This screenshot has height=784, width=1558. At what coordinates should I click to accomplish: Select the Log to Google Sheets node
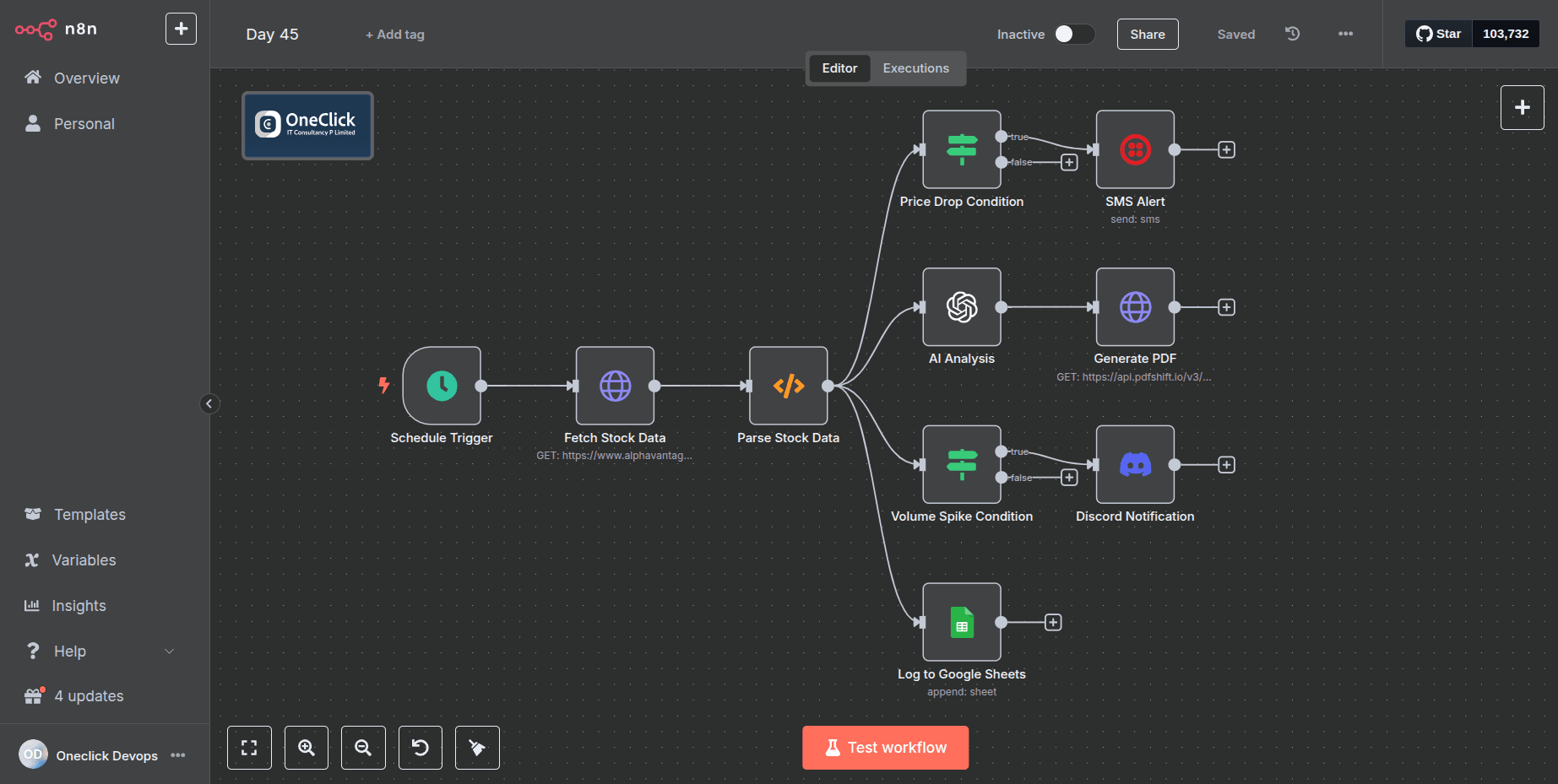962,622
